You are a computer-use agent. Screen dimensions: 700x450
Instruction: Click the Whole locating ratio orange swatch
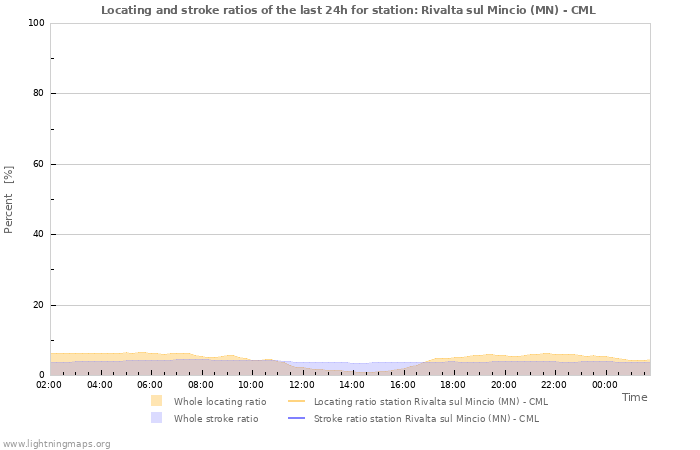pos(156,401)
